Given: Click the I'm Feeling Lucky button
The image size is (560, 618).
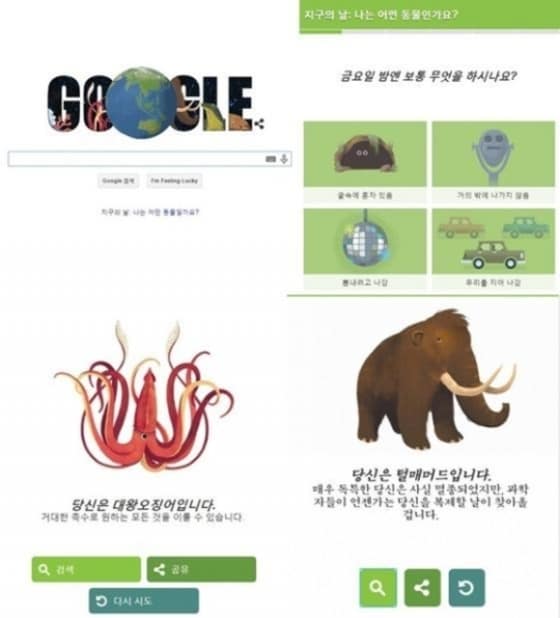Looking at the screenshot, I should 174,181.
